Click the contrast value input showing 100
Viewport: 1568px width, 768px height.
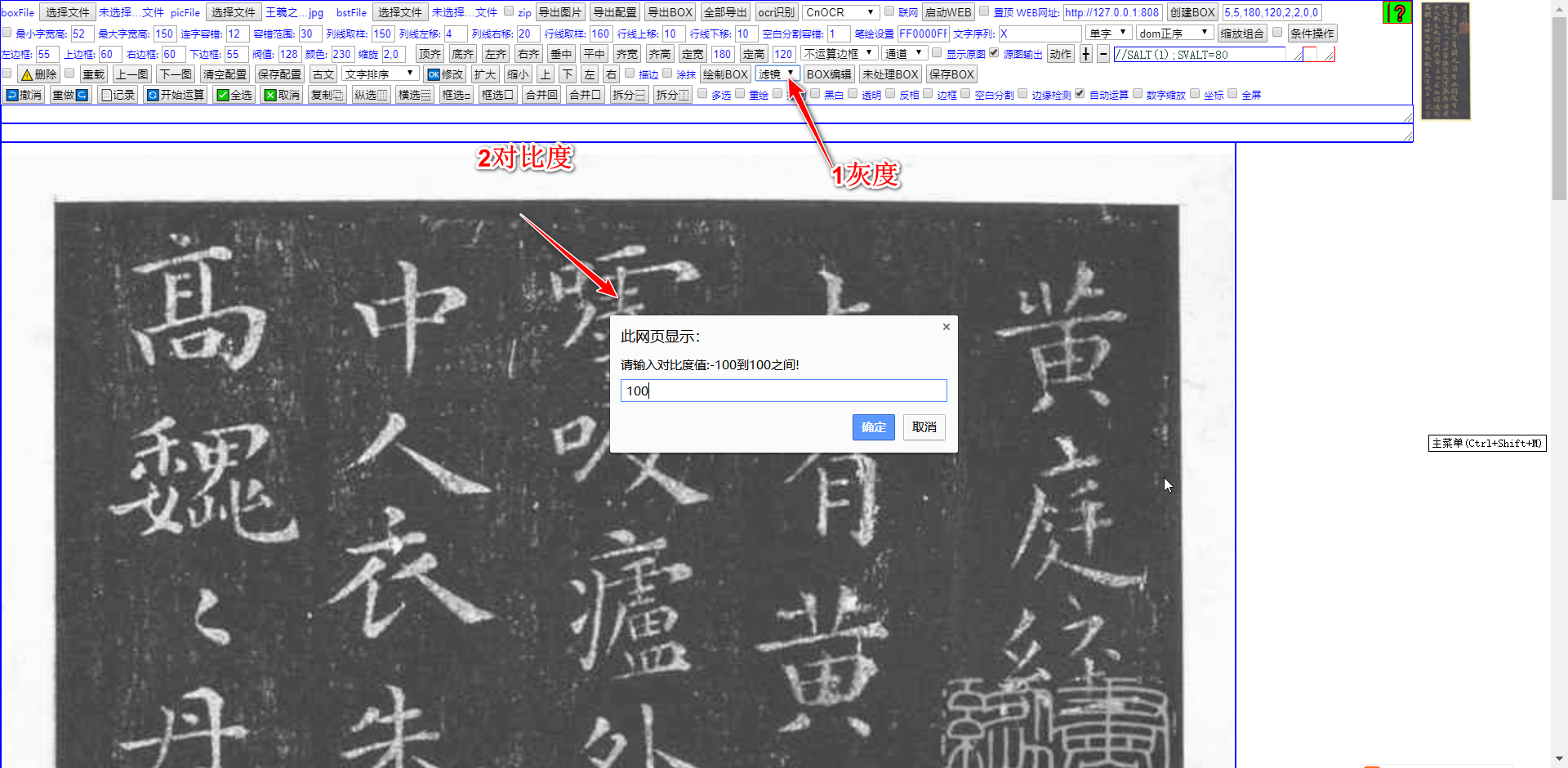click(783, 391)
